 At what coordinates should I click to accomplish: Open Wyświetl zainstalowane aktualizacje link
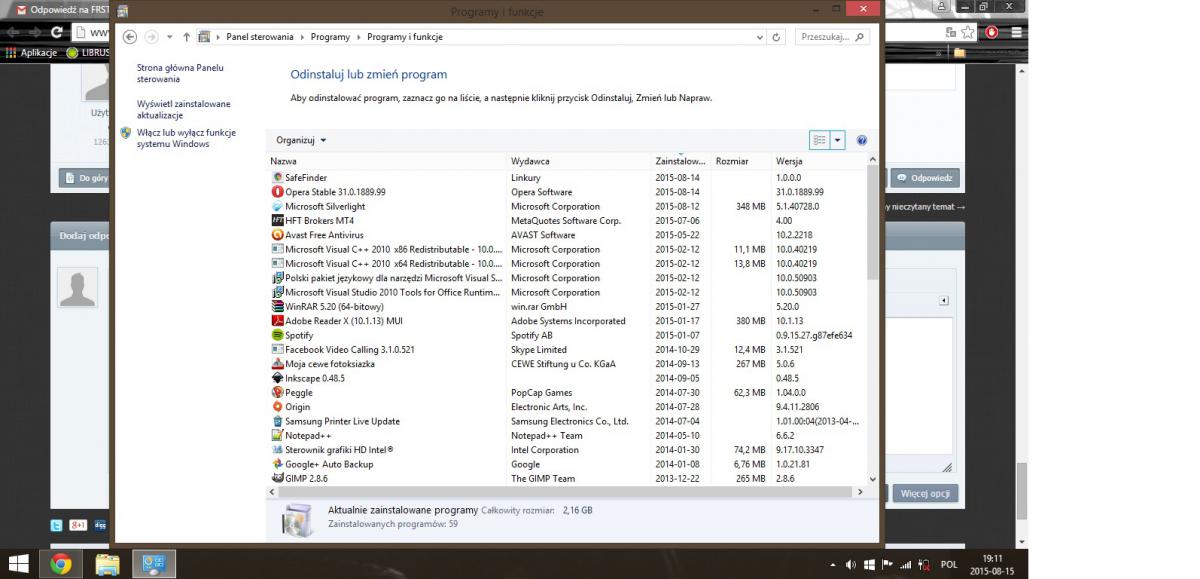[184, 109]
